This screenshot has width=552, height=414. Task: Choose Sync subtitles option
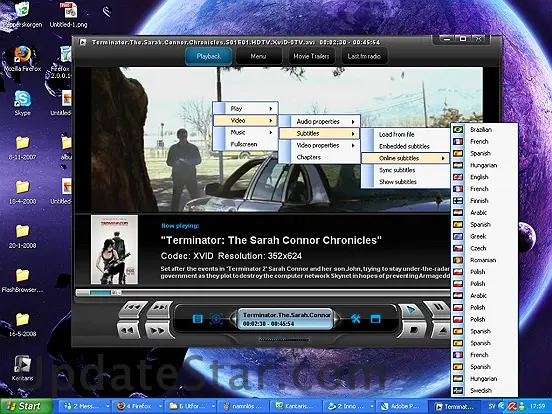406,170
